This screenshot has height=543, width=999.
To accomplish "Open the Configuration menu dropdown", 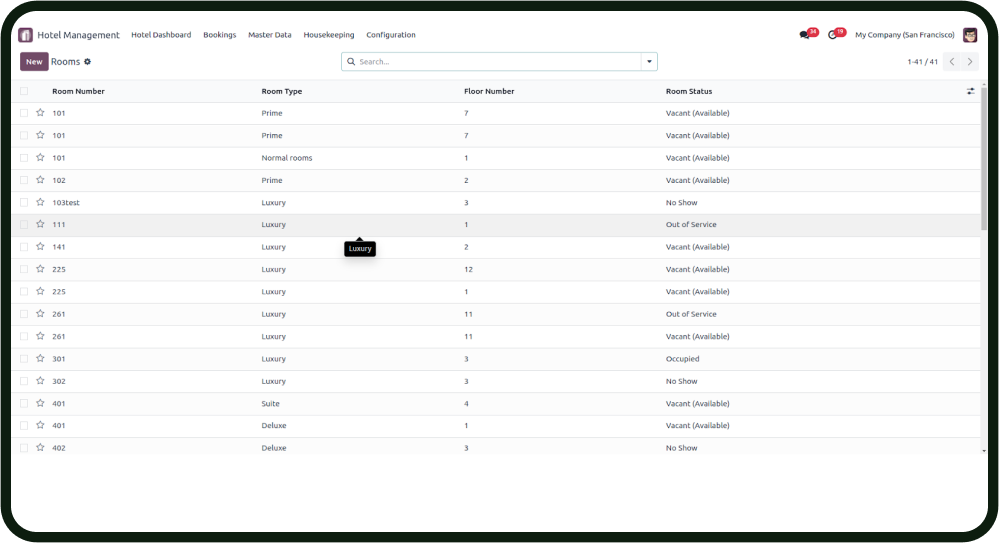I will (390, 35).
